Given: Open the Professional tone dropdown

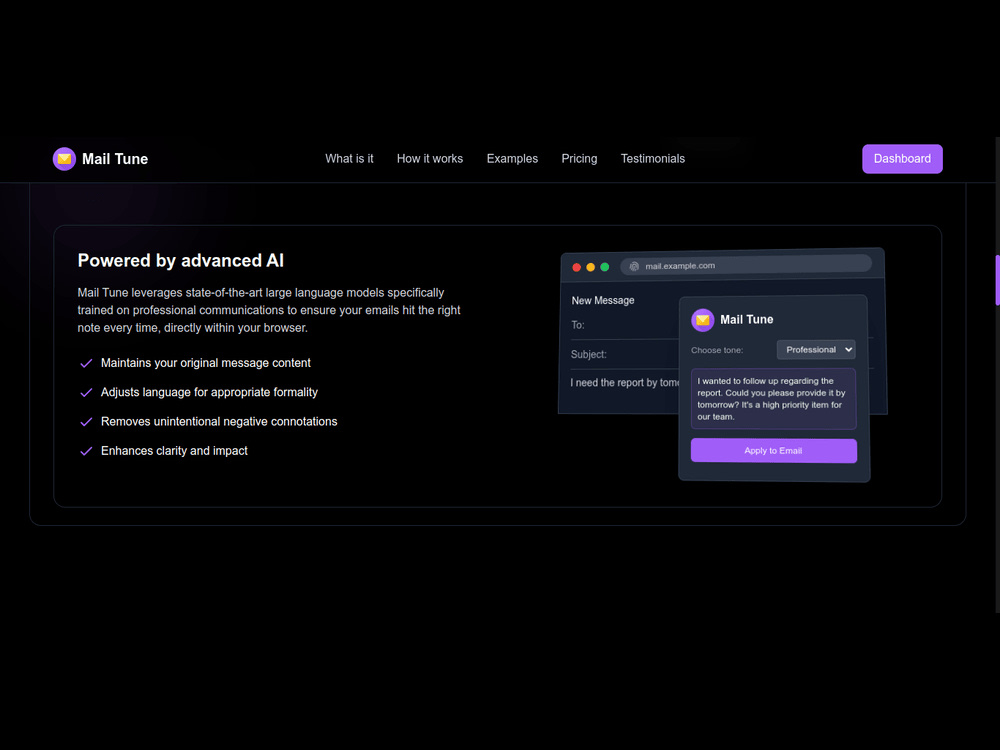Looking at the screenshot, I should (x=816, y=349).
